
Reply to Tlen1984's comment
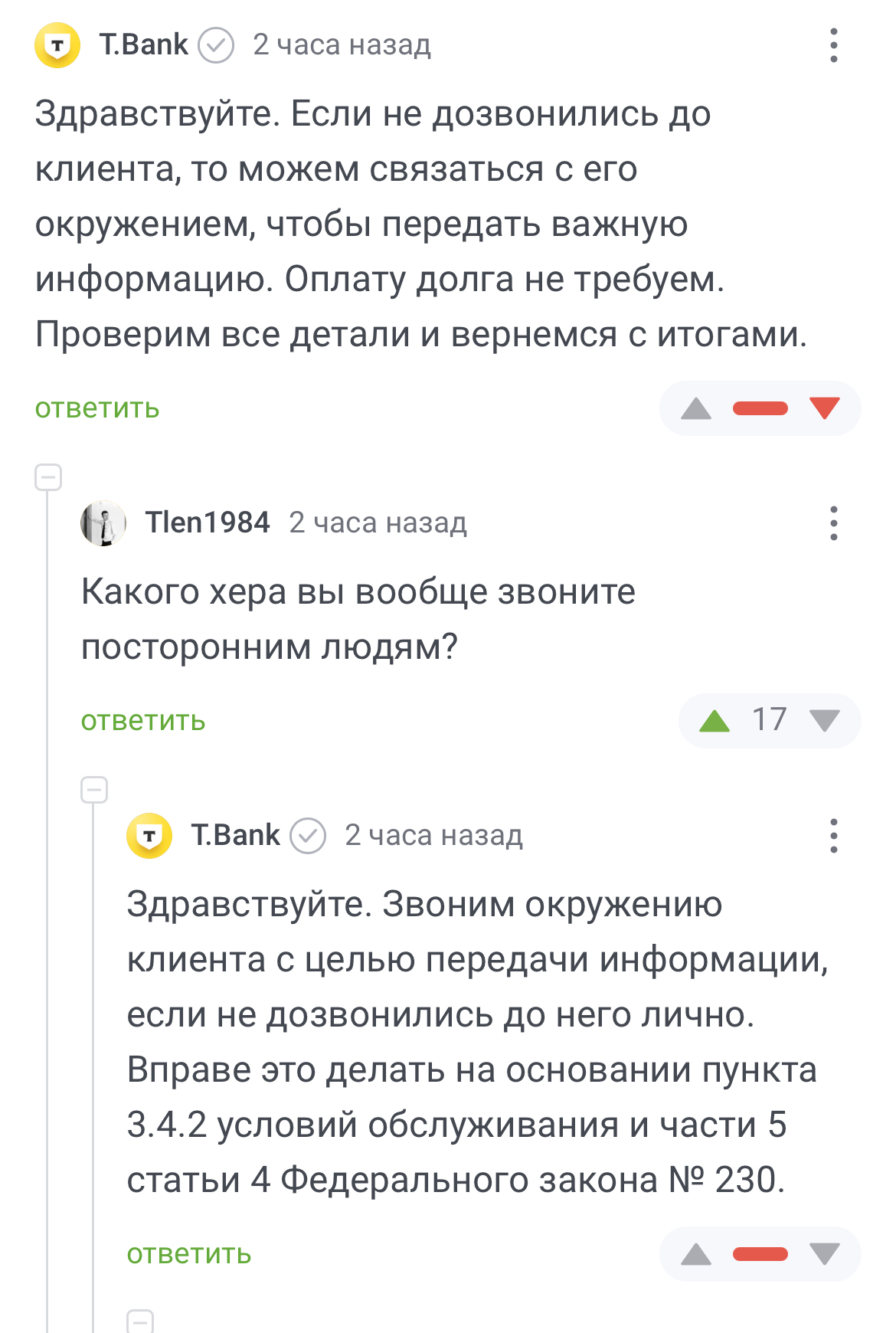(143, 721)
